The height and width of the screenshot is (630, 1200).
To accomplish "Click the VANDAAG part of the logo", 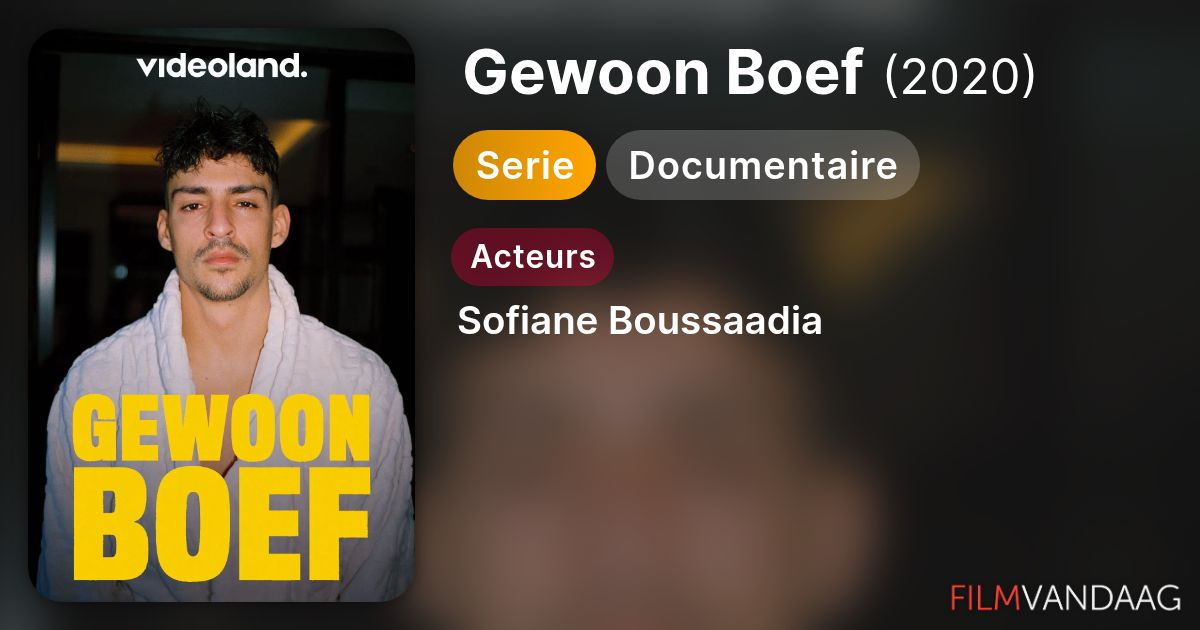I will pyautogui.click(x=1100, y=597).
